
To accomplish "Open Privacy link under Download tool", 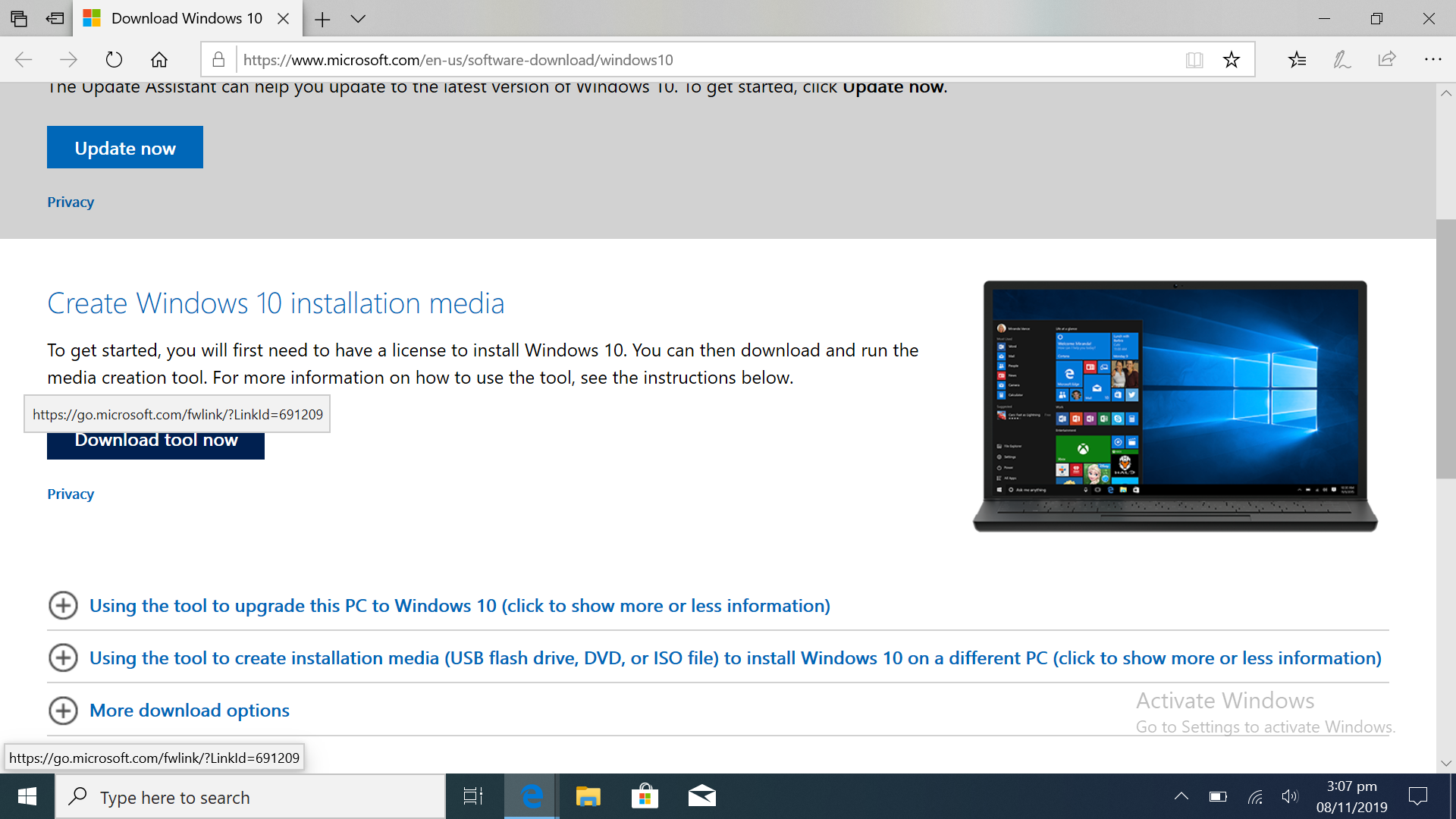I will pyautogui.click(x=71, y=494).
